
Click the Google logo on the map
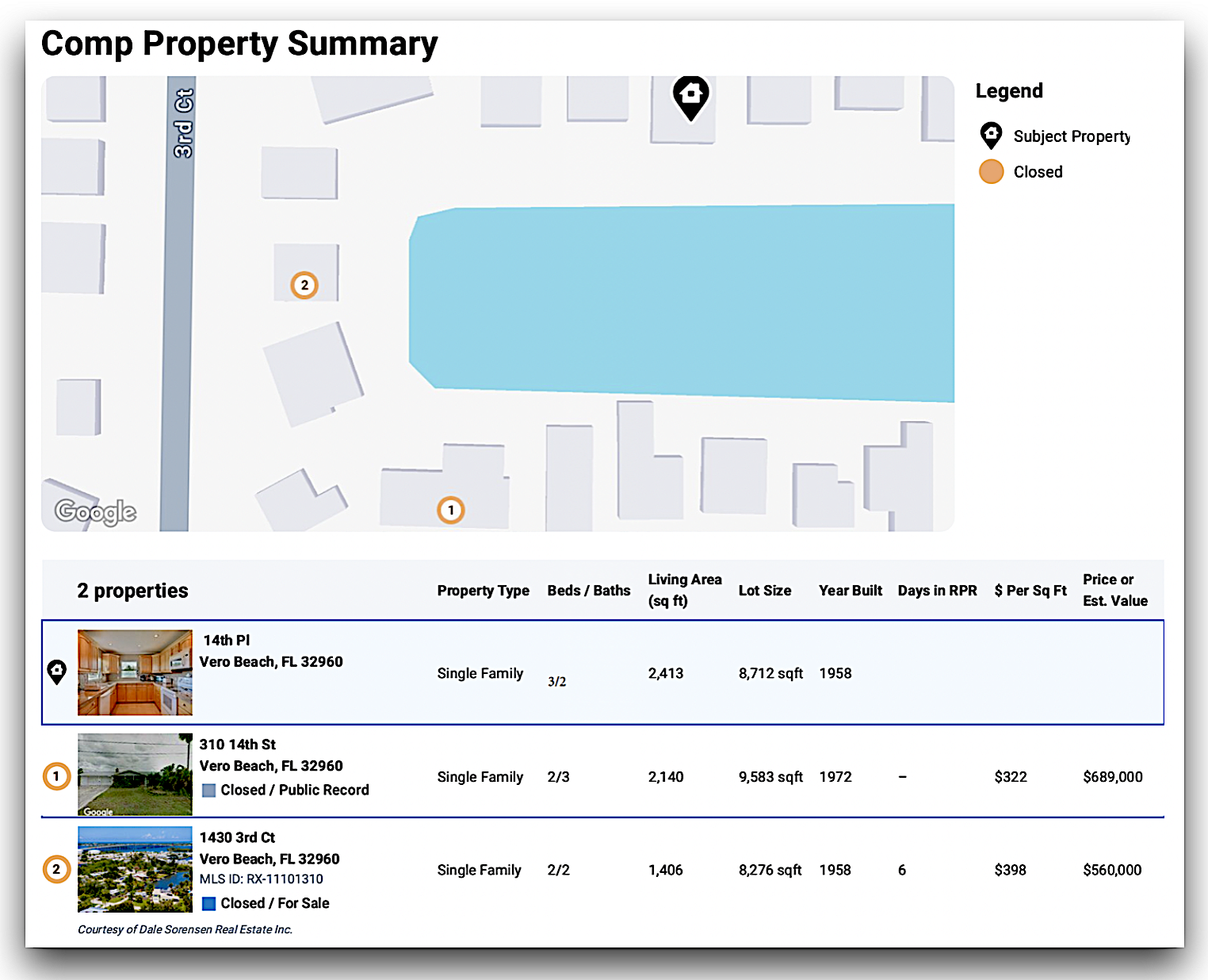point(95,511)
